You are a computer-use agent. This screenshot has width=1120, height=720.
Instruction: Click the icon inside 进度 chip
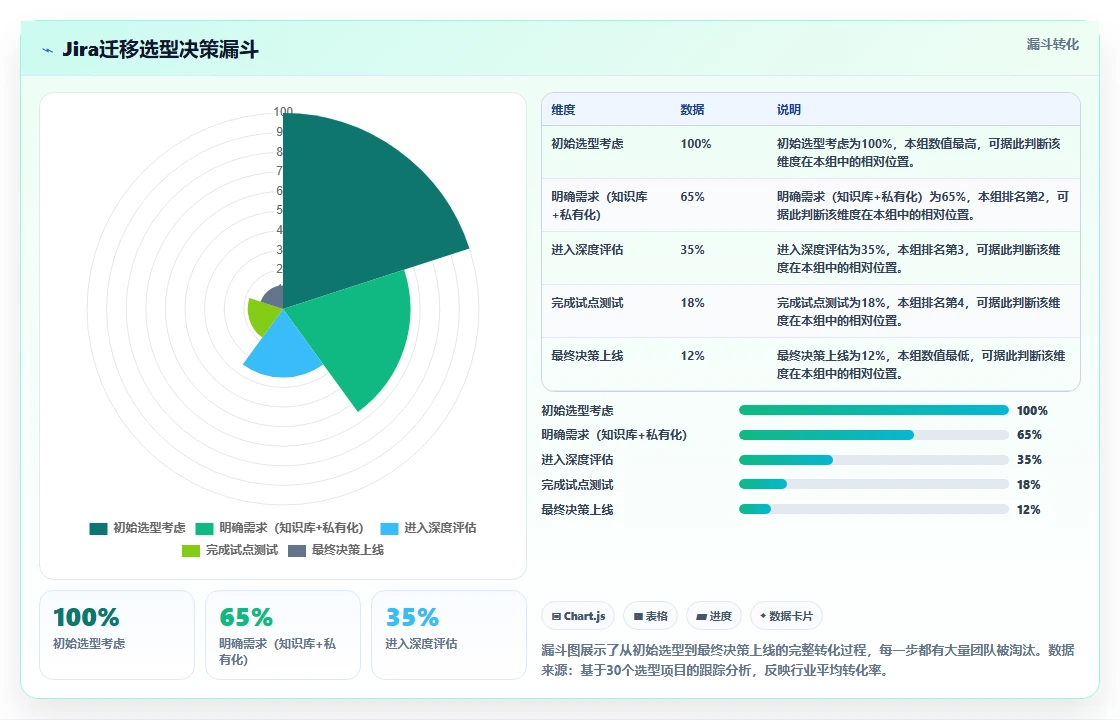coord(701,616)
